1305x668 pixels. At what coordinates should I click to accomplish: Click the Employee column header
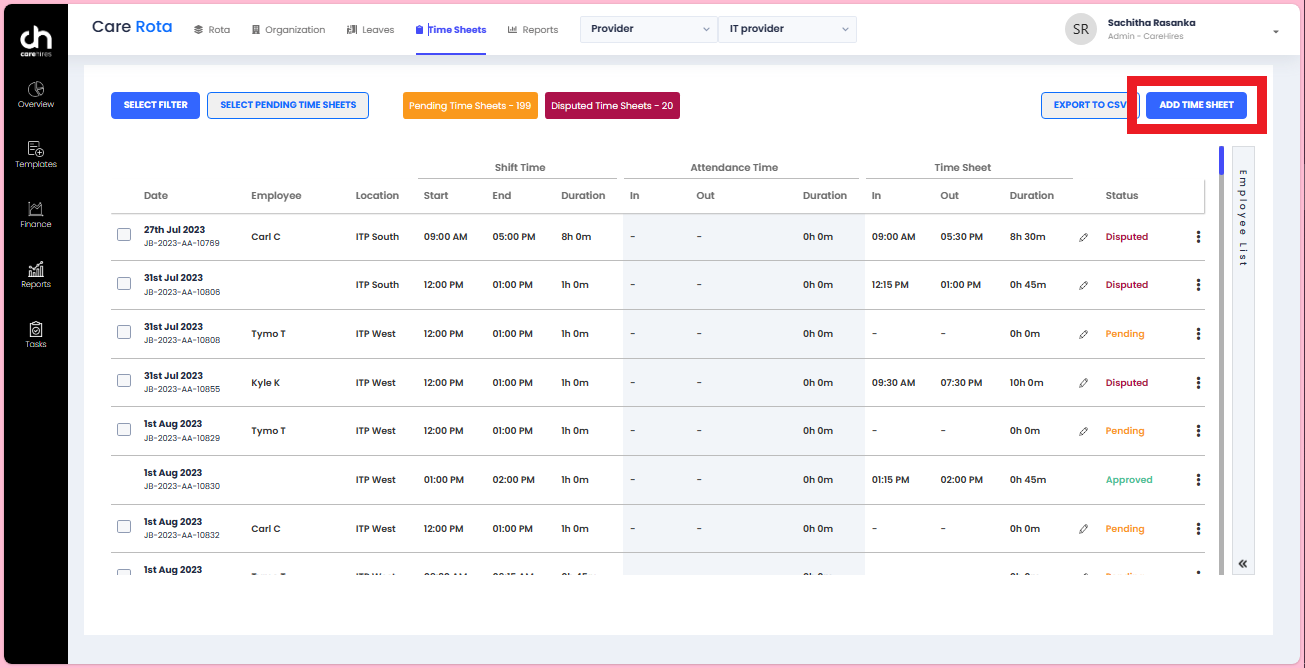276,196
